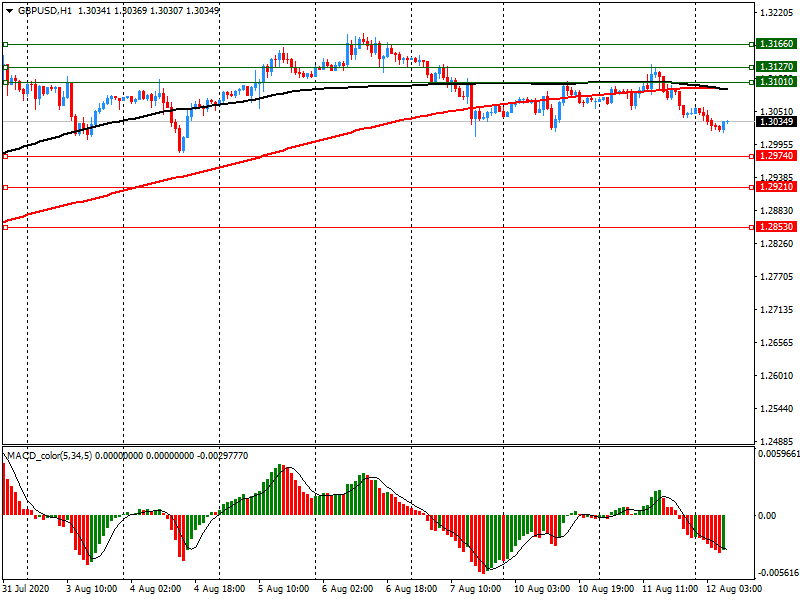Viewport: 800px width, 600px height.
Task: Click the 1.24885 price axis value
Action: click(x=777, y=441)
